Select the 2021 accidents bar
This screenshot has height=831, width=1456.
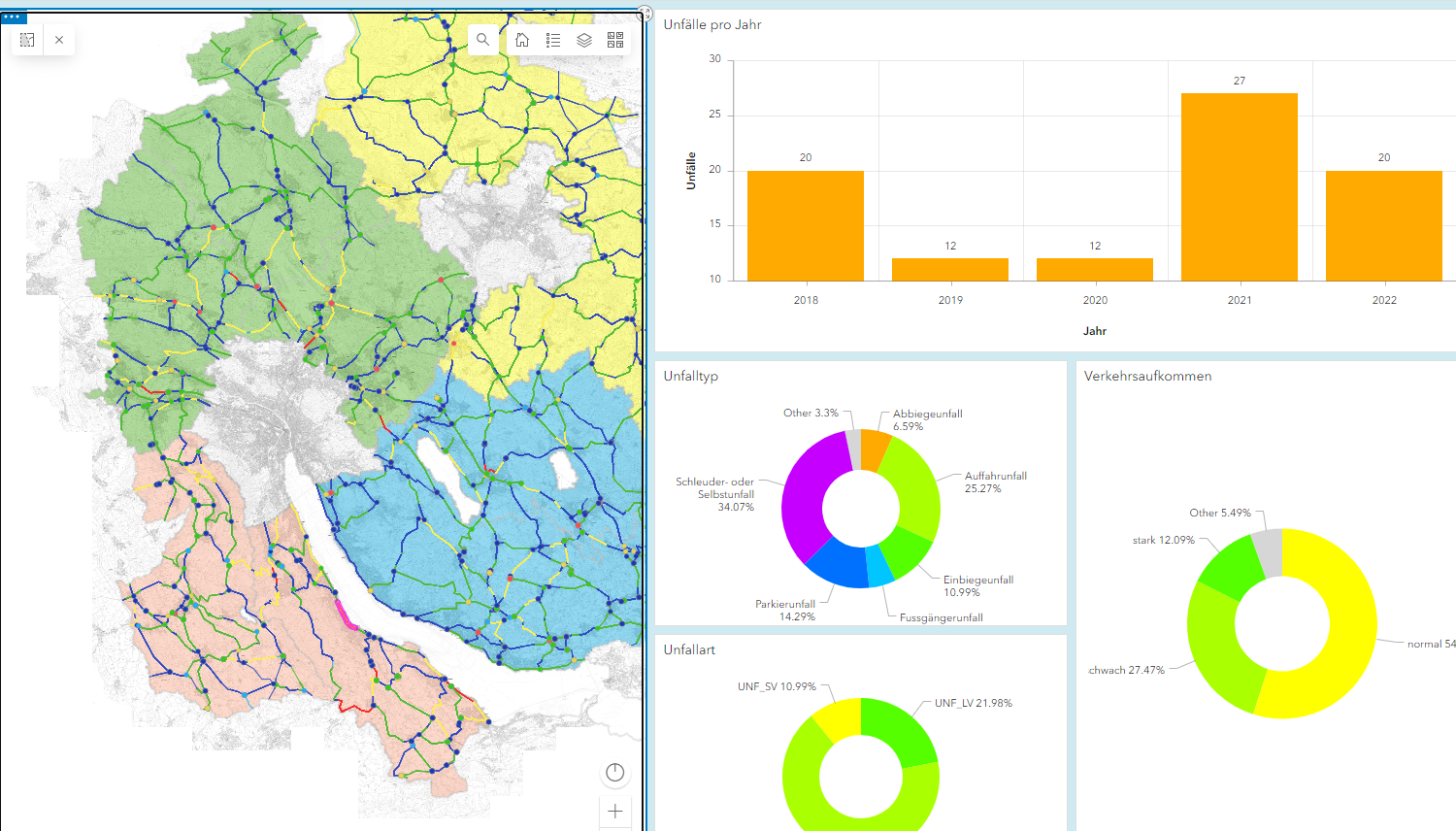click(x=1240, y=187)
